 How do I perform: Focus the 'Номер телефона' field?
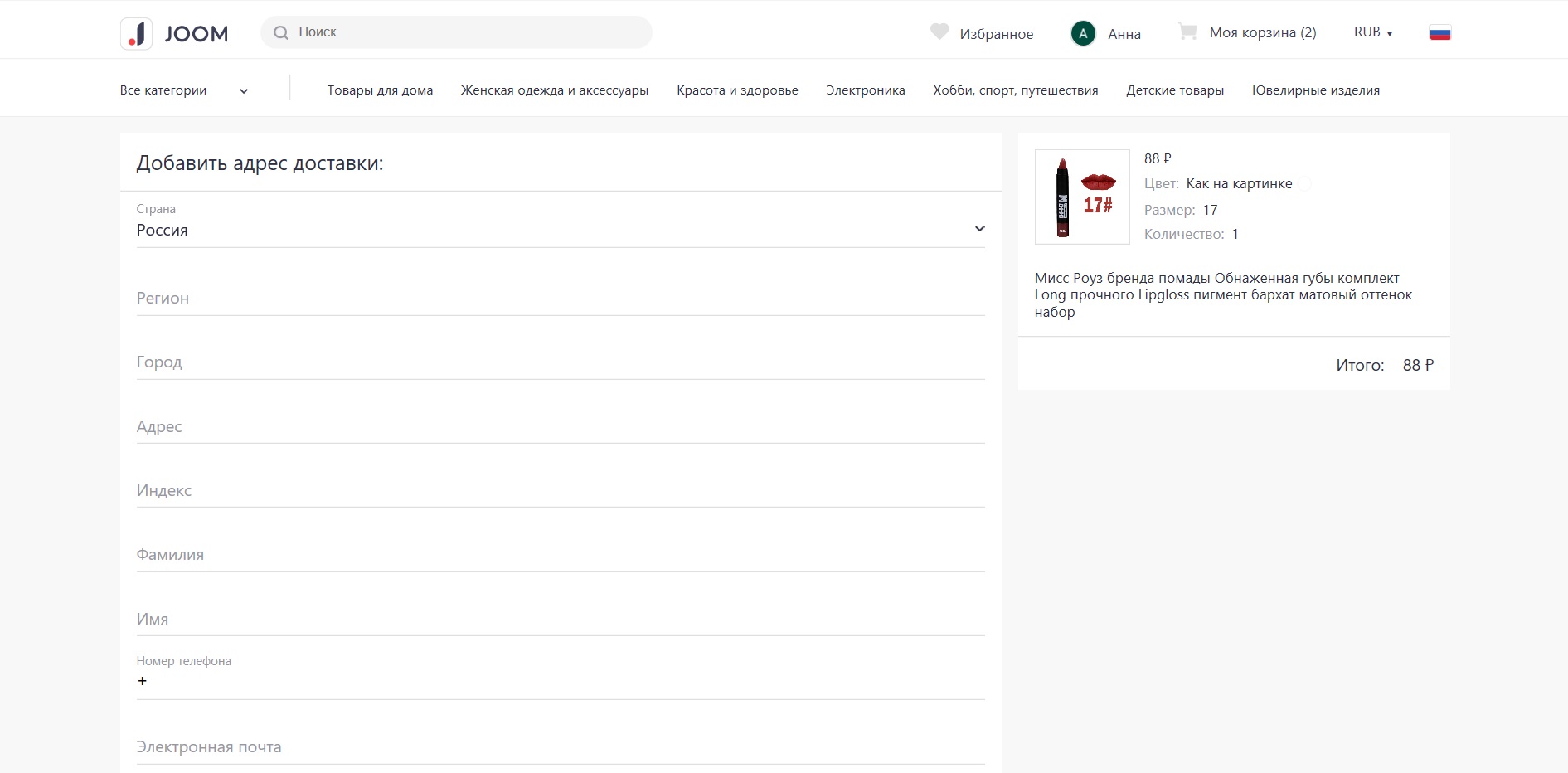(x=560, y=682)
